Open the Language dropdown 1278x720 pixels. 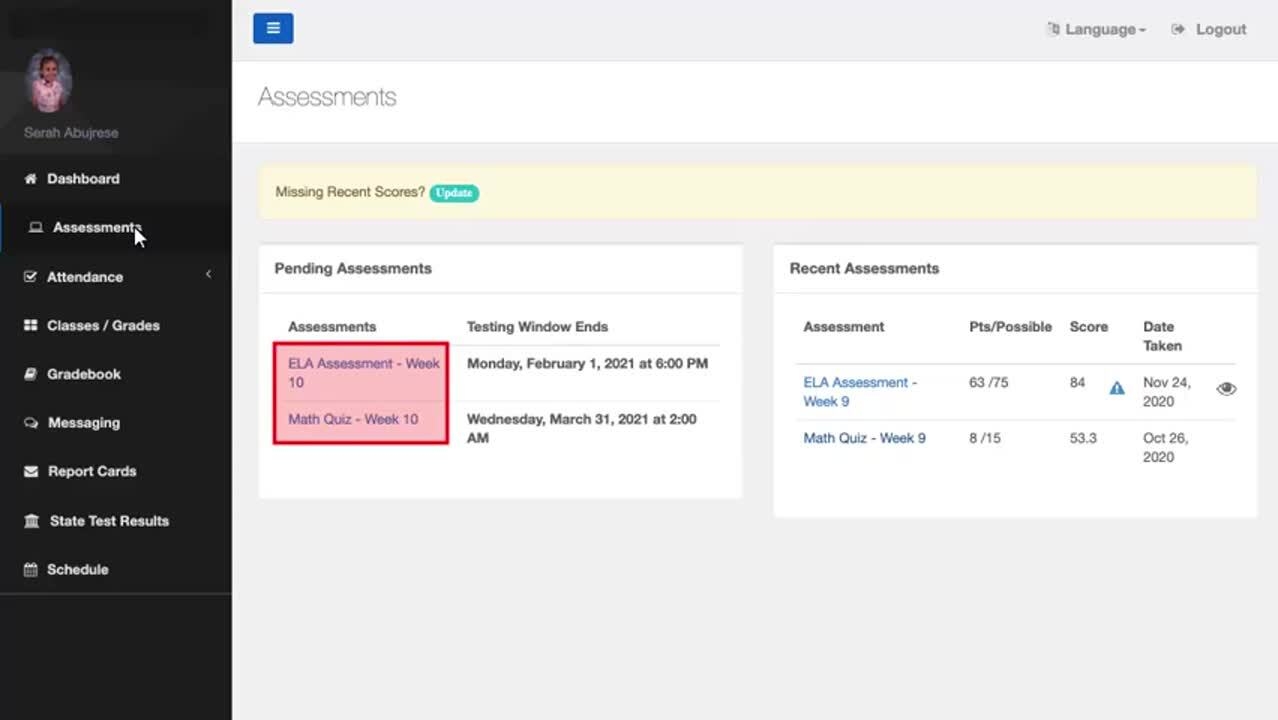coord(1097,30)
